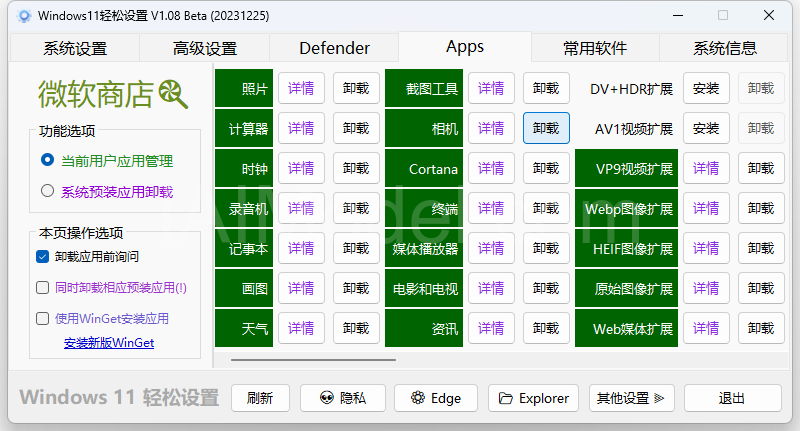This screenshot has width=800, height=431.
Task: Click the install new WinGet link
Action: point(109,343)
